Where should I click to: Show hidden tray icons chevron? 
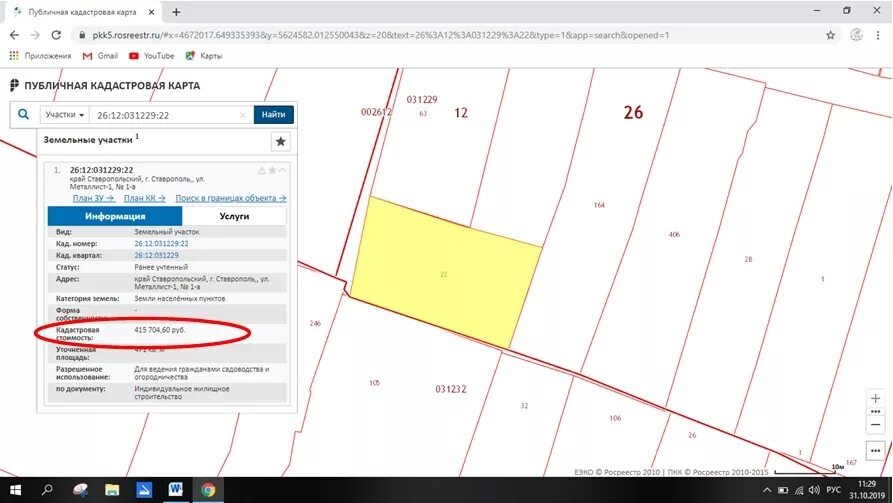point(767,490)
